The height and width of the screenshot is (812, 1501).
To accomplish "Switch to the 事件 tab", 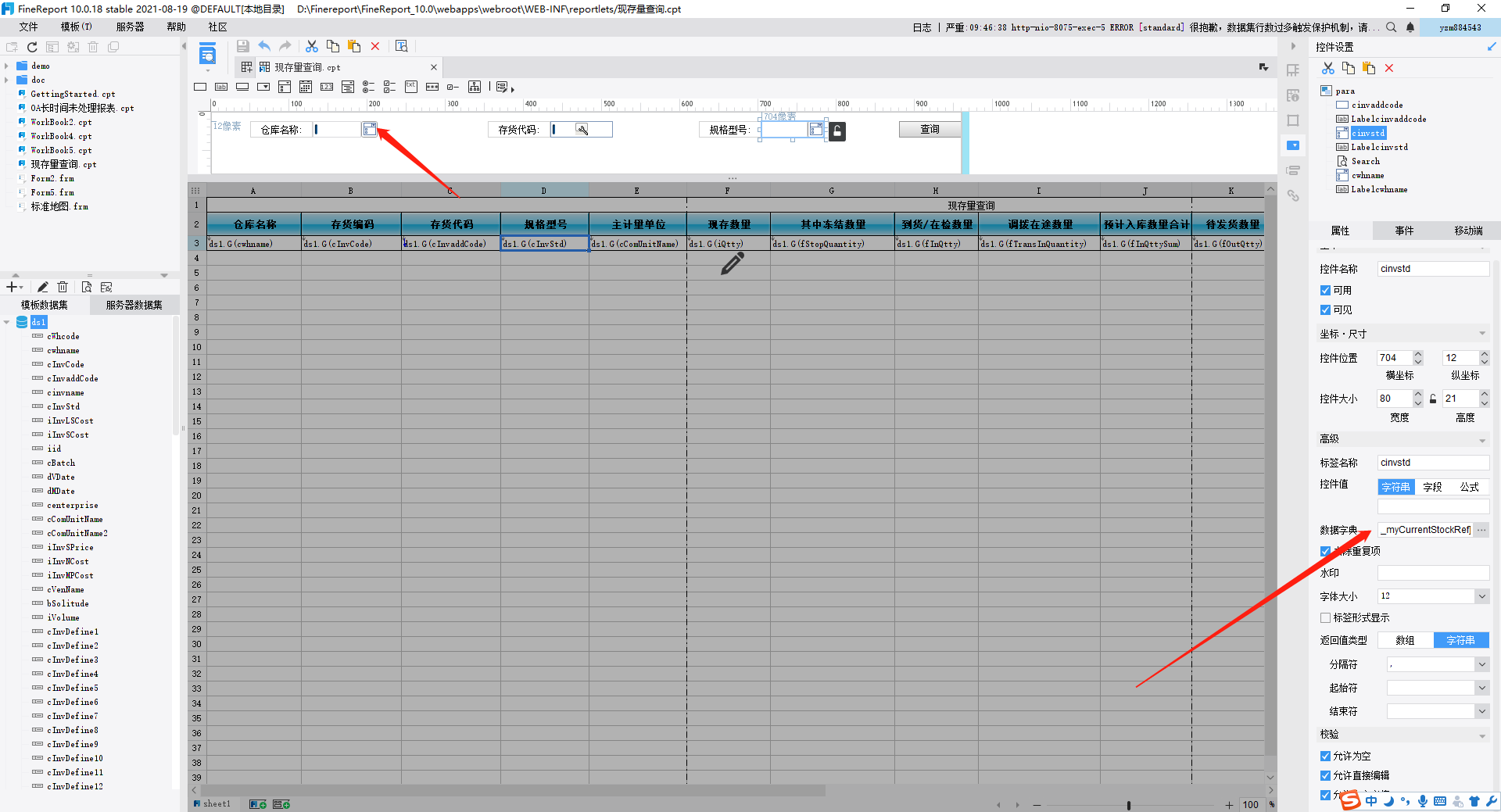I will coord(1404,231).
